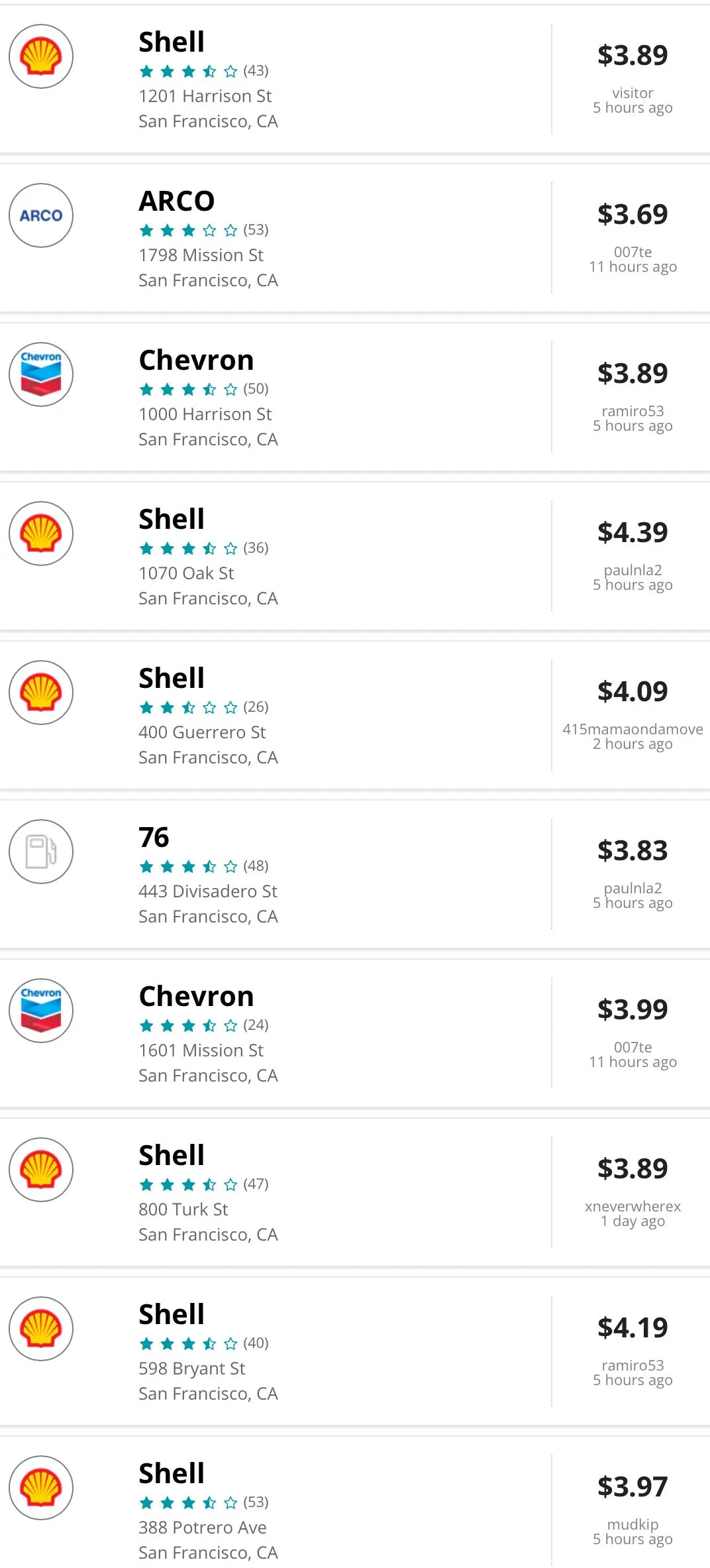This screenshot has width=710, height=1568.
Task: Open the 76 station name link
Action: tap(154, 837)
